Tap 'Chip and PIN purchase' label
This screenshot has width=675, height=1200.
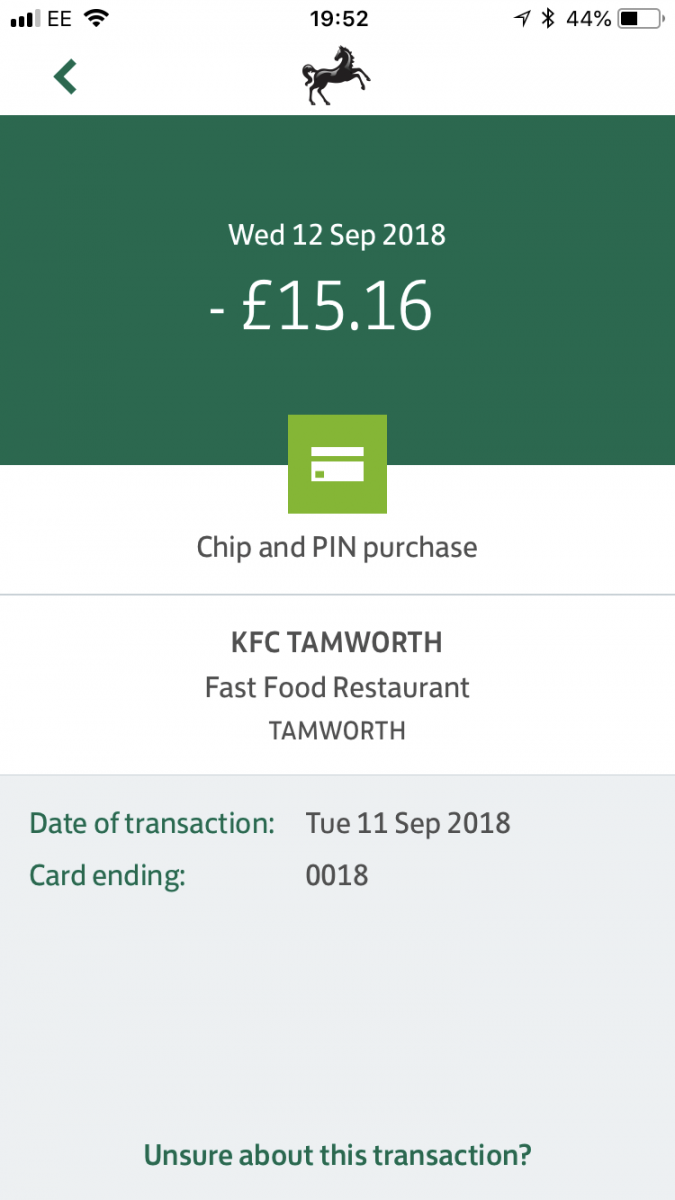coord(337,547)
